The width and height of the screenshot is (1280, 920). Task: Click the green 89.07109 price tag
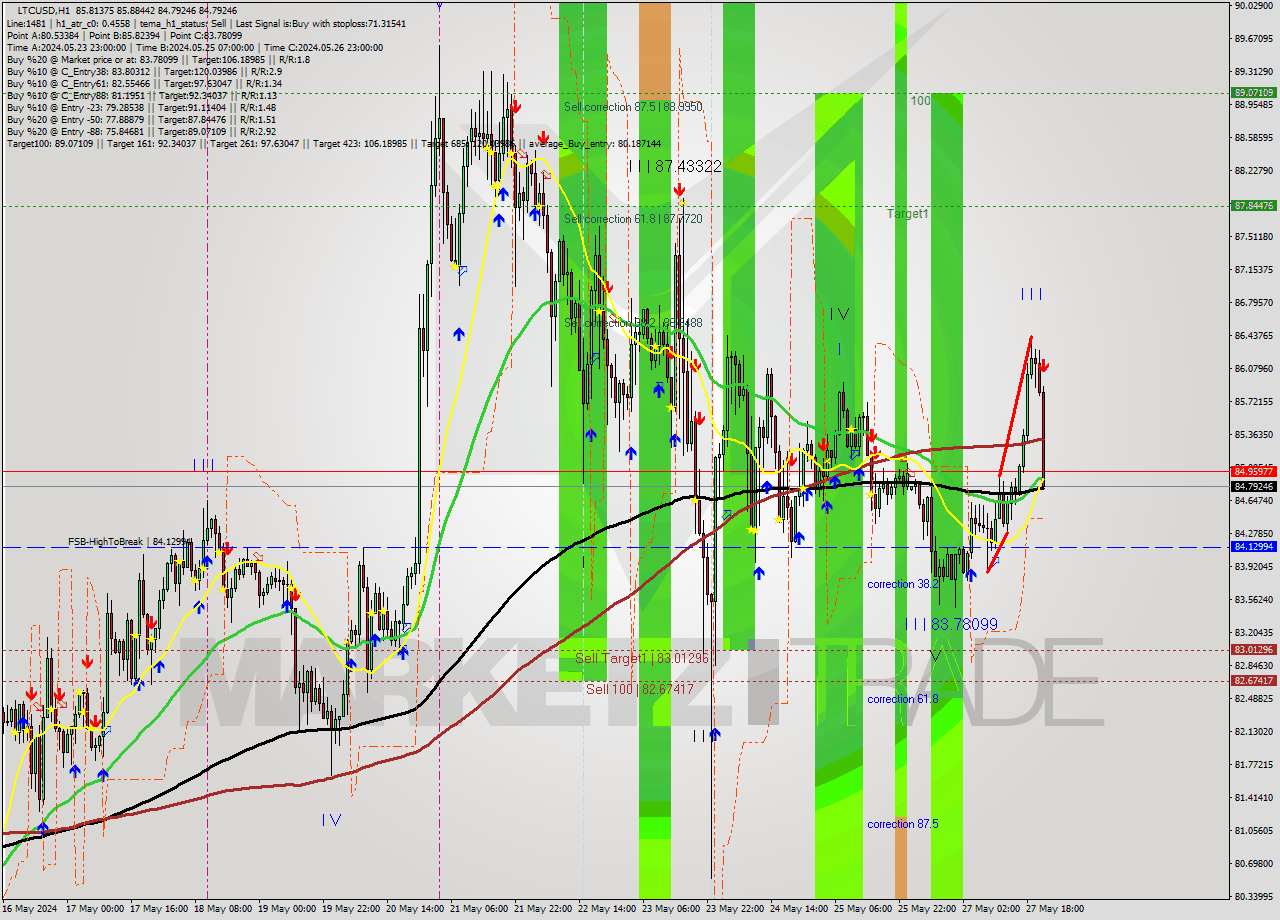pos(1253,92)
